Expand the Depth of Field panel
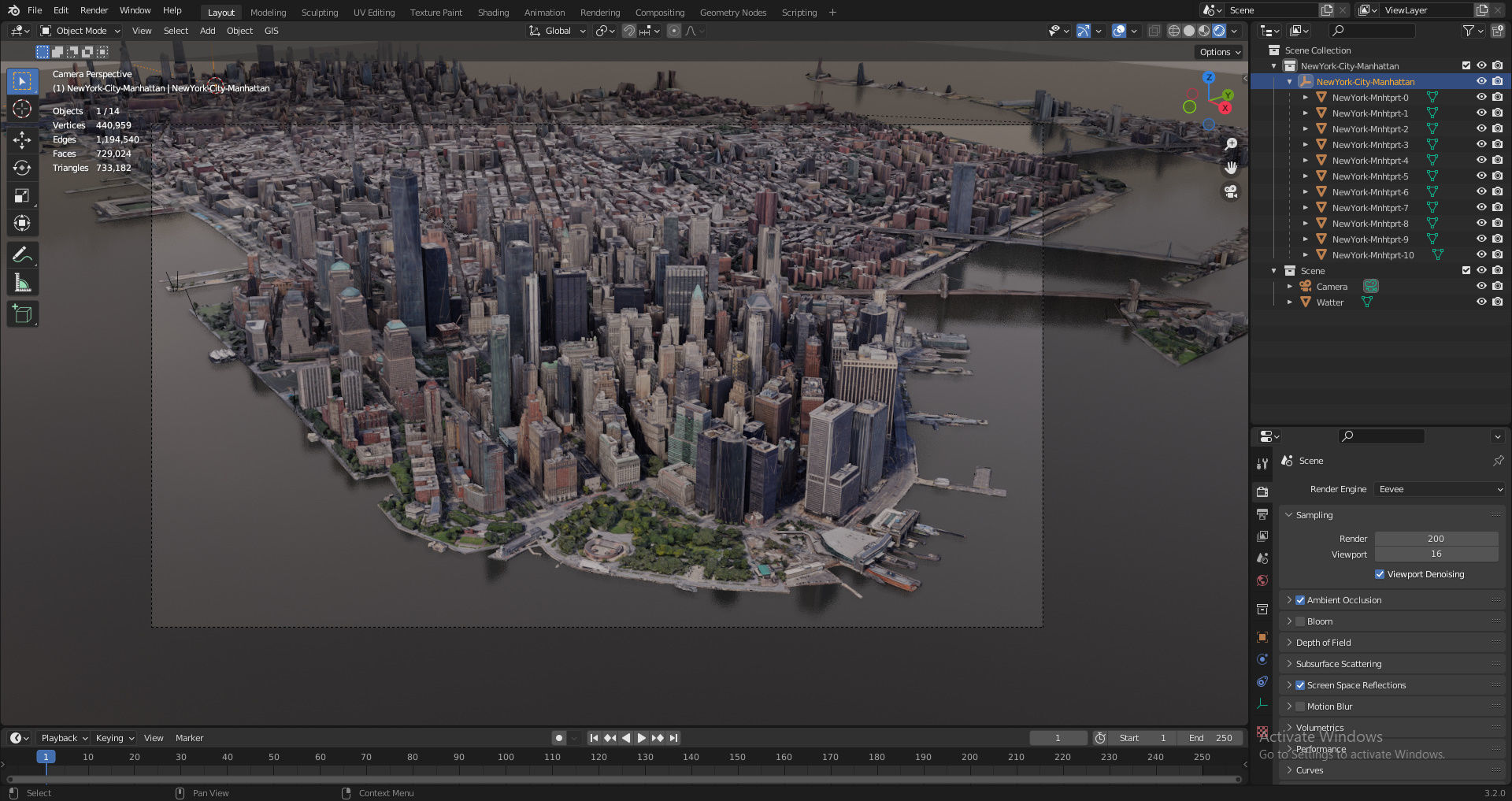The height and width of the screenshot is (801, 1512). tap(1323, 643)
